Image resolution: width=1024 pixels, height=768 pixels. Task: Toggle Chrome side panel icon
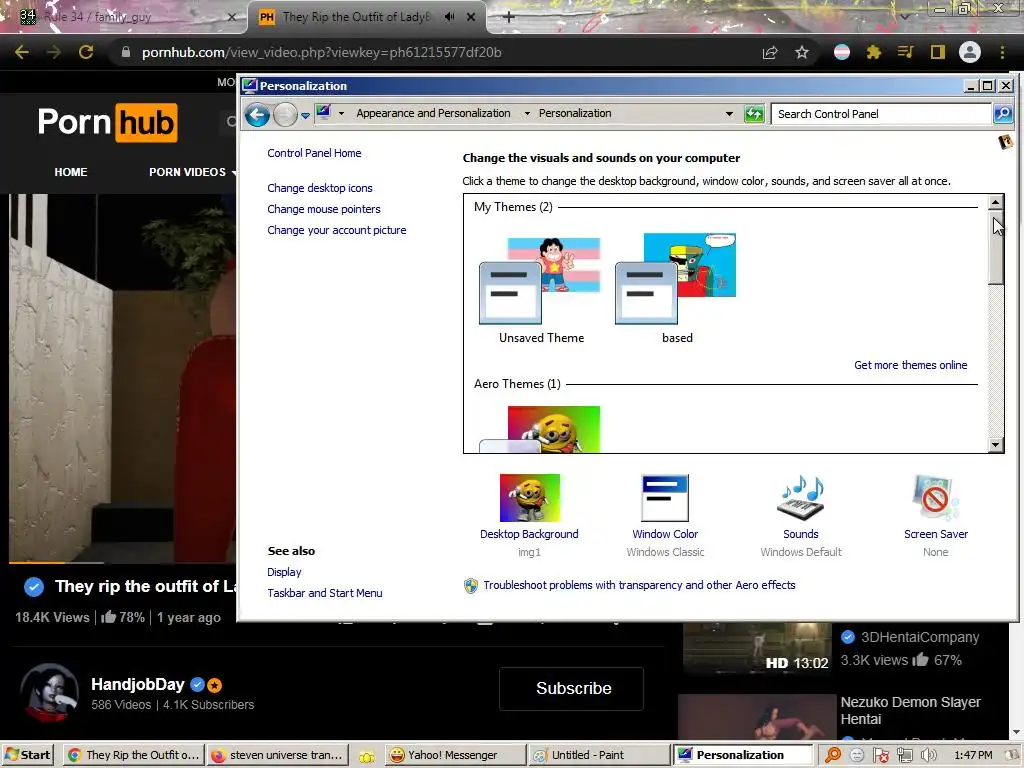pyautogui.click(x=938, y=52)
